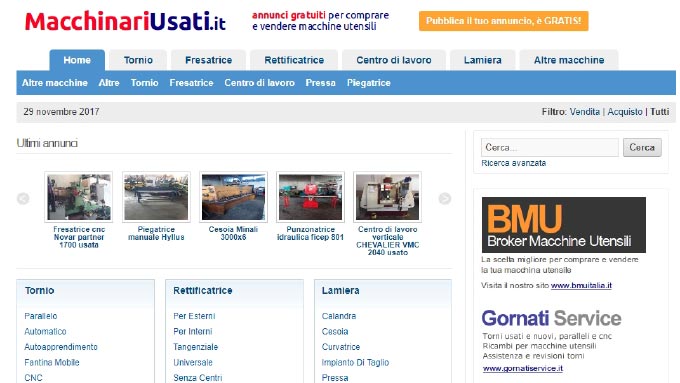Choose Piegatrice in the blue submenu
The height and width of the screenshot is (383, 680).
pos(369,83)
